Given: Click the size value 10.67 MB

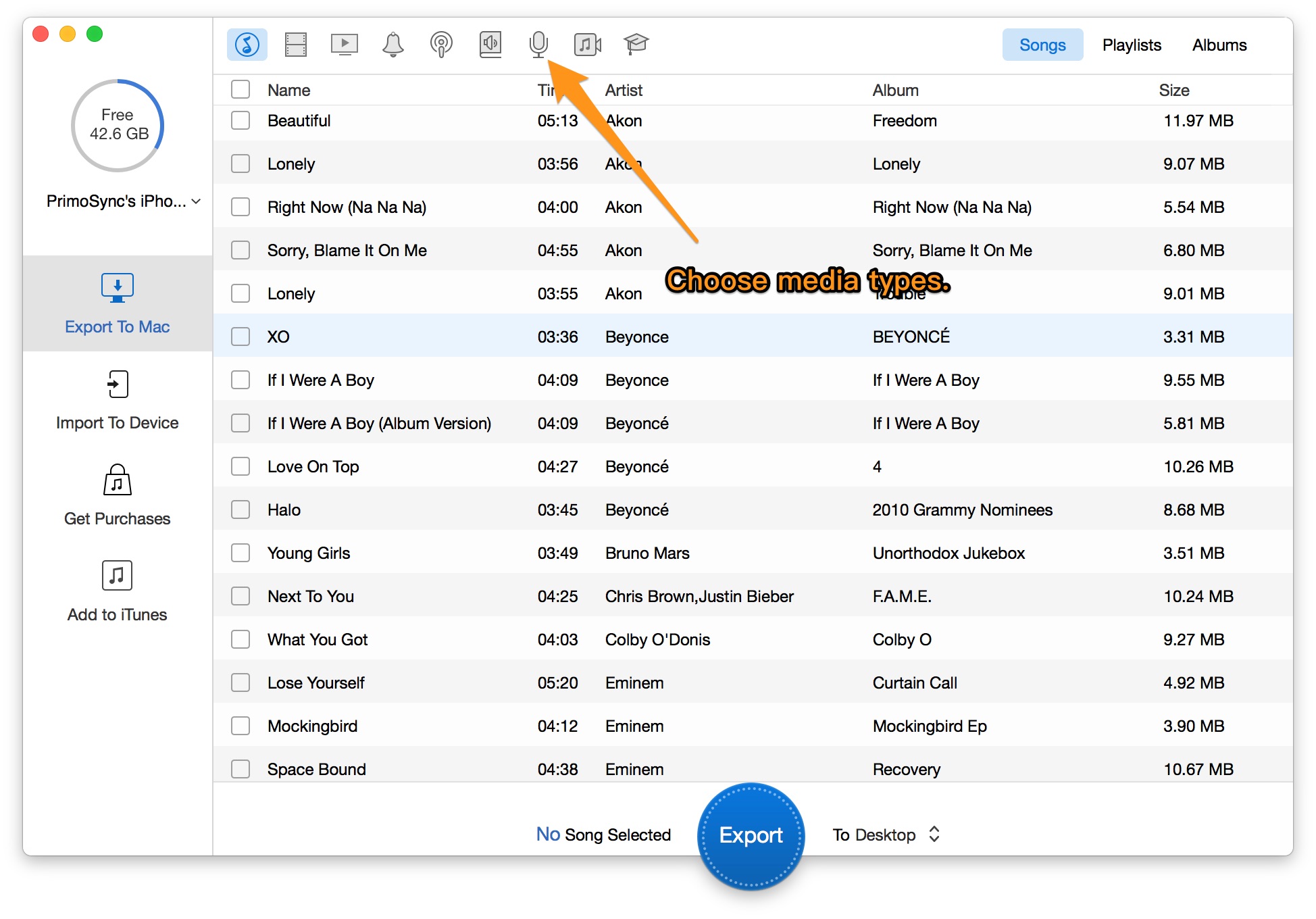Looking at the screenshot, I should coord(1198,769).
